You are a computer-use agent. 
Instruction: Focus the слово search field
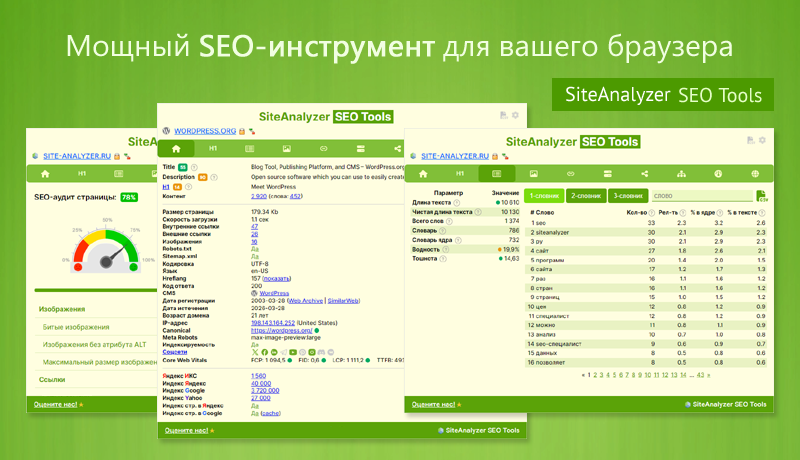[x=702, y=196]
